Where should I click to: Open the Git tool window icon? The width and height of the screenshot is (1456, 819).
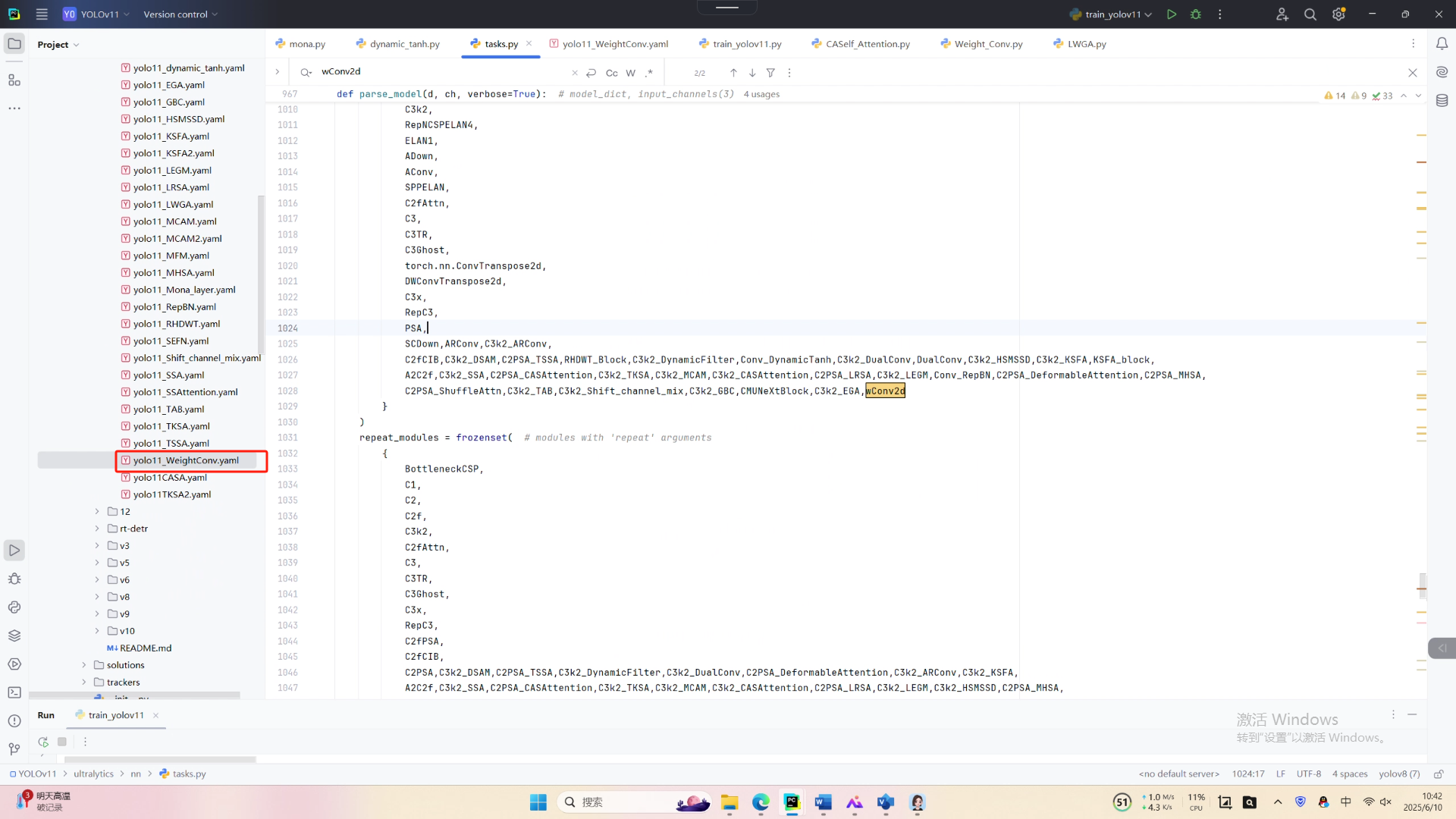[x=14, y=749]
